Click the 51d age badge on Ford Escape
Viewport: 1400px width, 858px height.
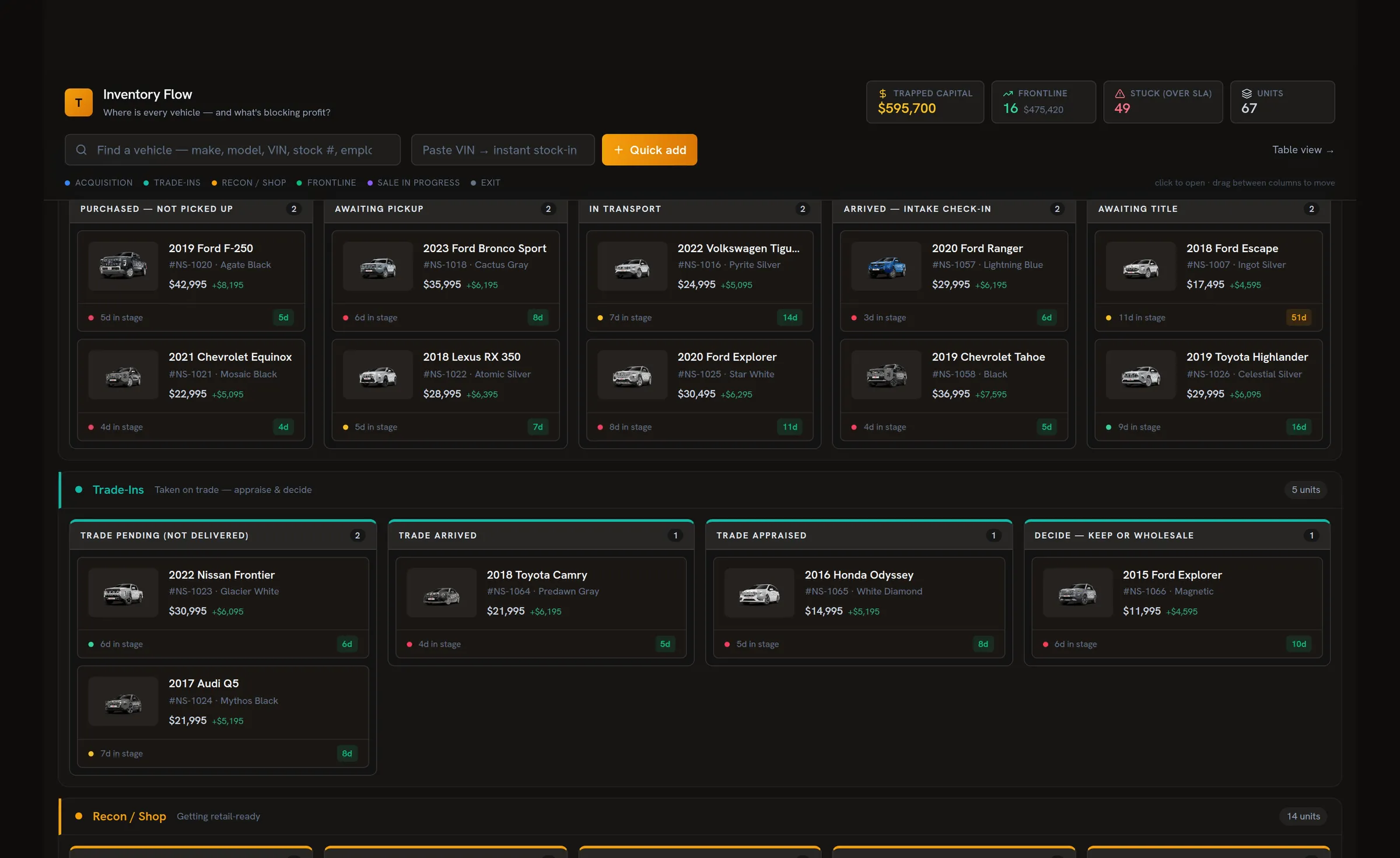[1298, 318]
